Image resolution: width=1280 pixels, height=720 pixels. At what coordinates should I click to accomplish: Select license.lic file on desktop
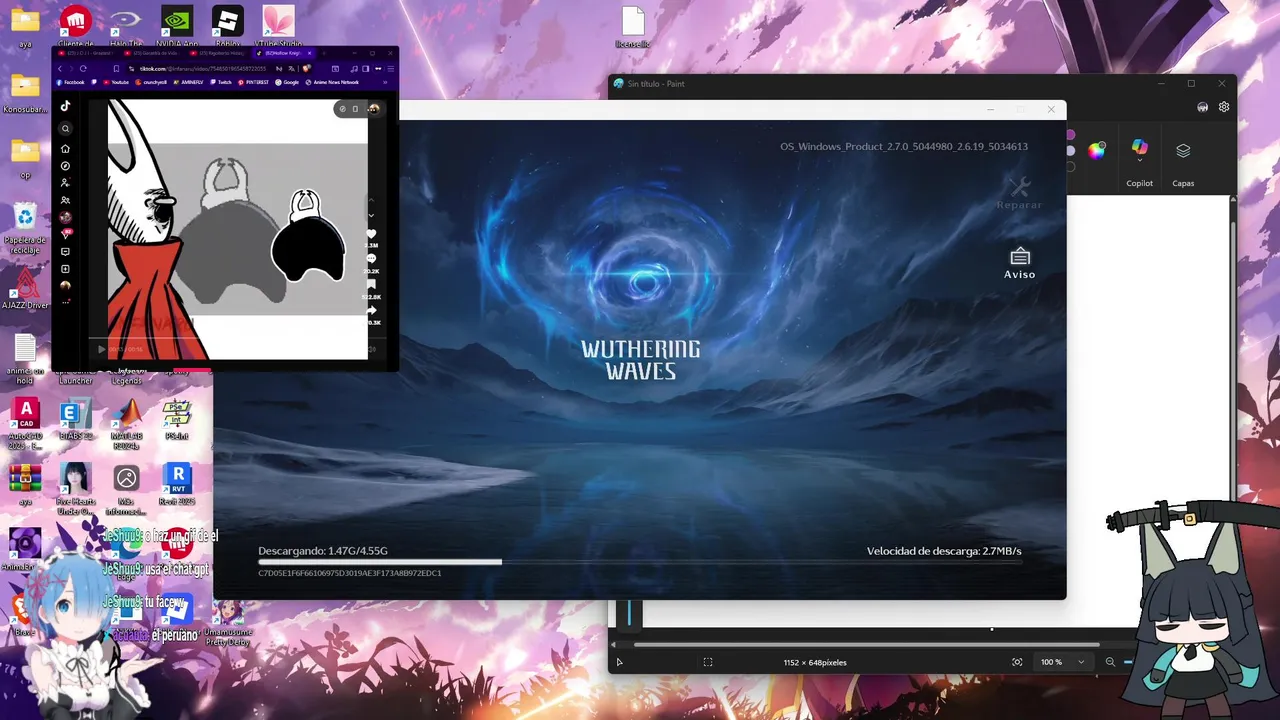pyautogui.click(x=633, y=28)
